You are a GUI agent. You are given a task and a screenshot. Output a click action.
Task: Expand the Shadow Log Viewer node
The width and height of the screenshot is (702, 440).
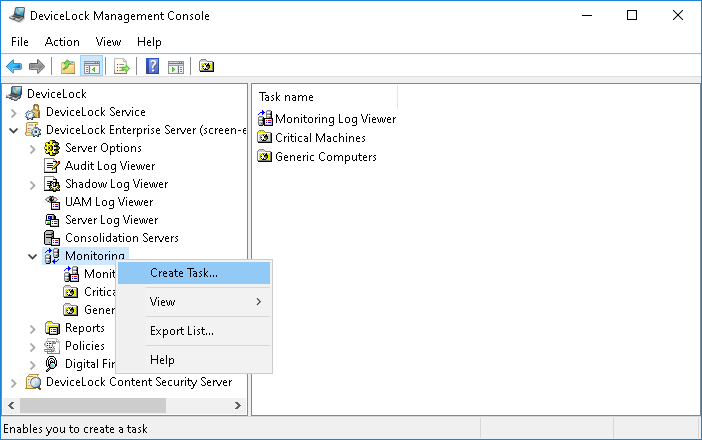(x=33, y=184)
